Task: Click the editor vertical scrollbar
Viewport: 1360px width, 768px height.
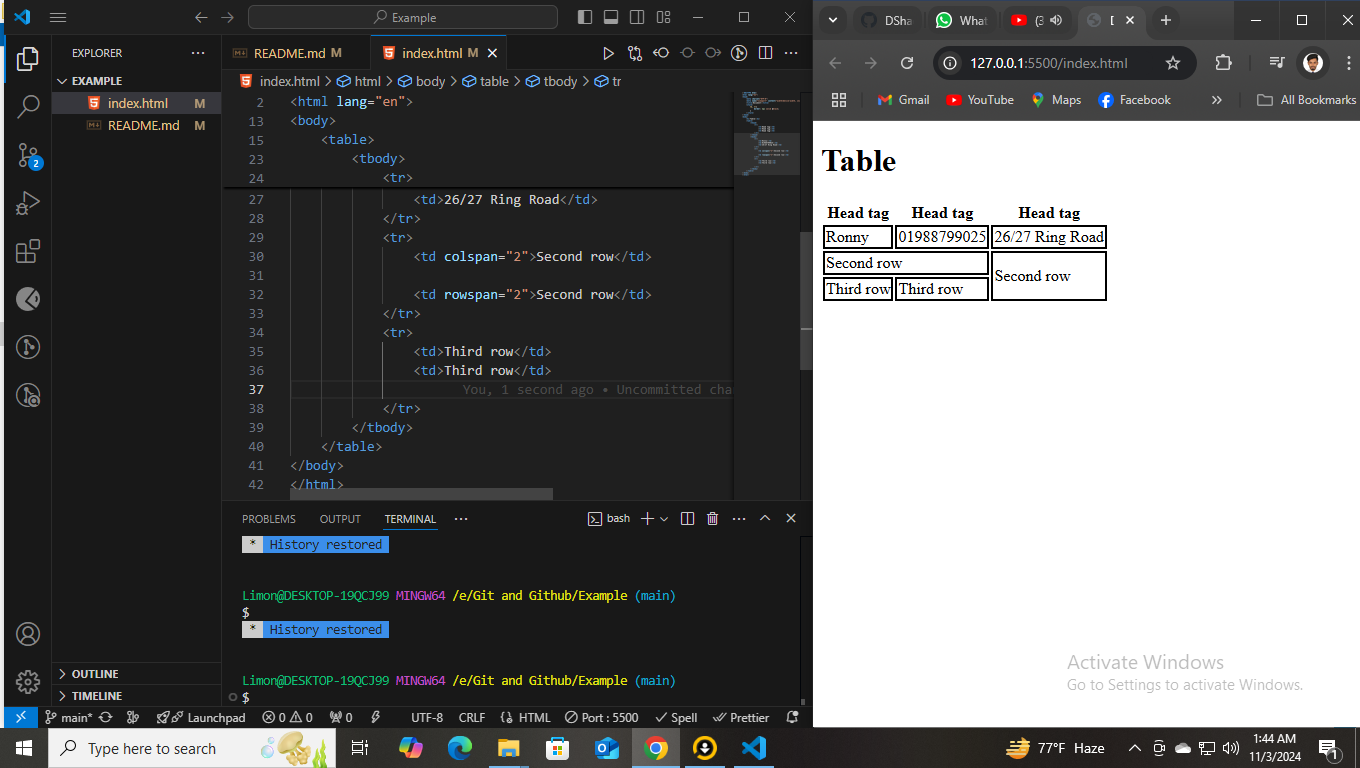Action: (x=806, y=300)
